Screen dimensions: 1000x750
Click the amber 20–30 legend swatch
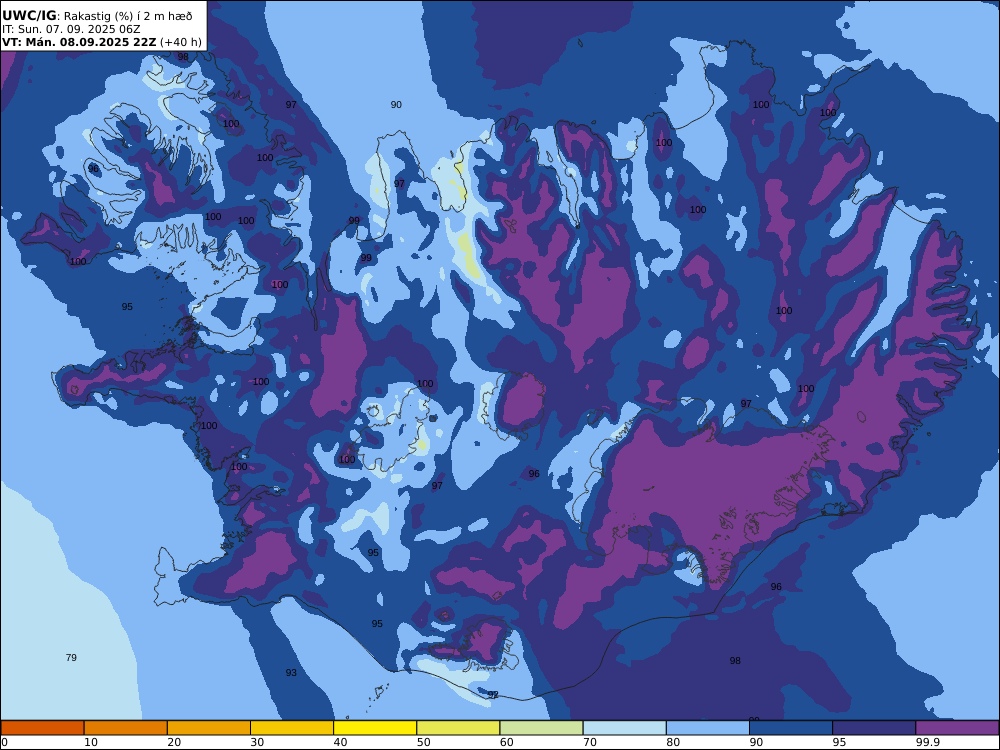209,728
